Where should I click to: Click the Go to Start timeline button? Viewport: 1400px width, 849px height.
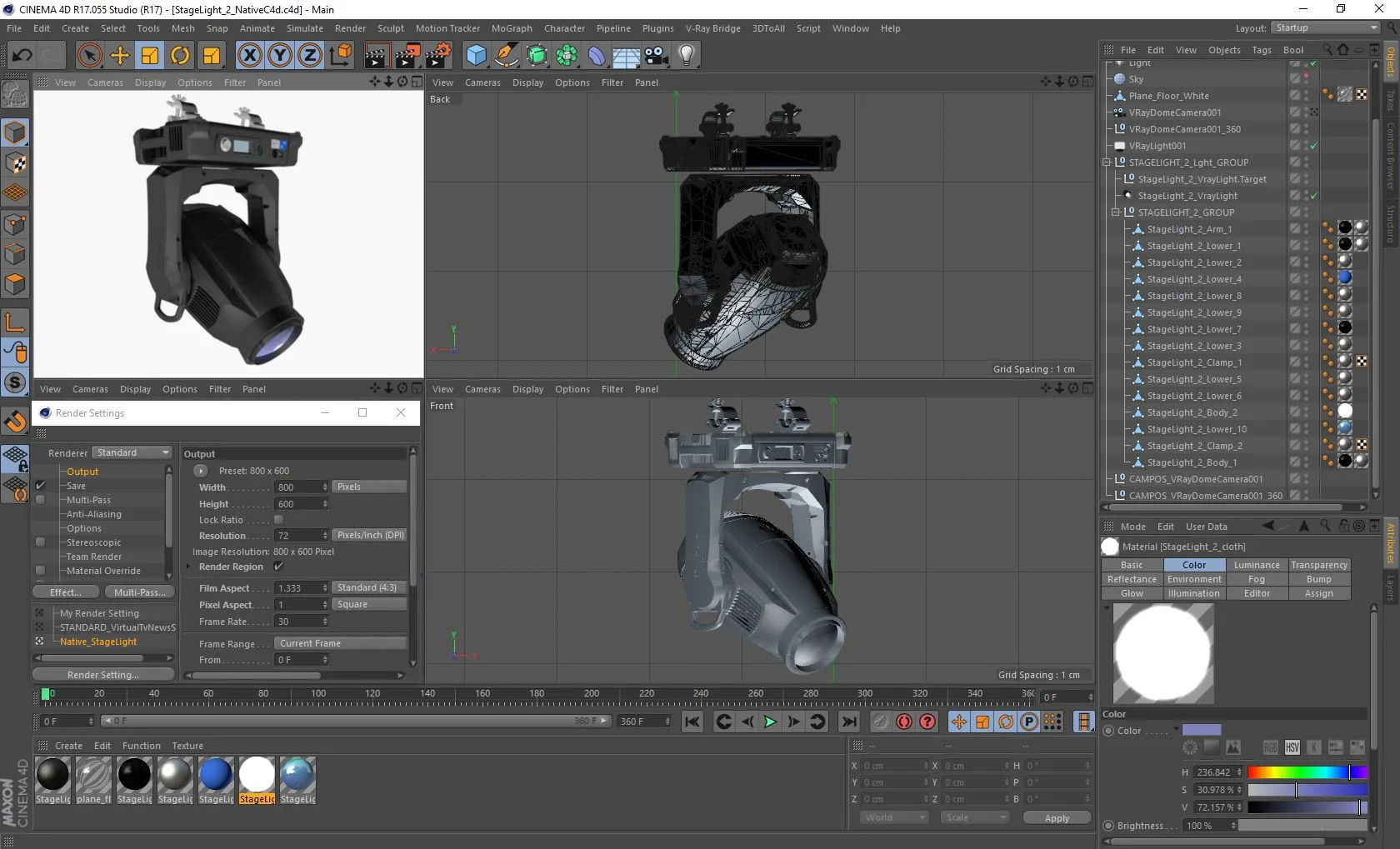tap(692, 722)
